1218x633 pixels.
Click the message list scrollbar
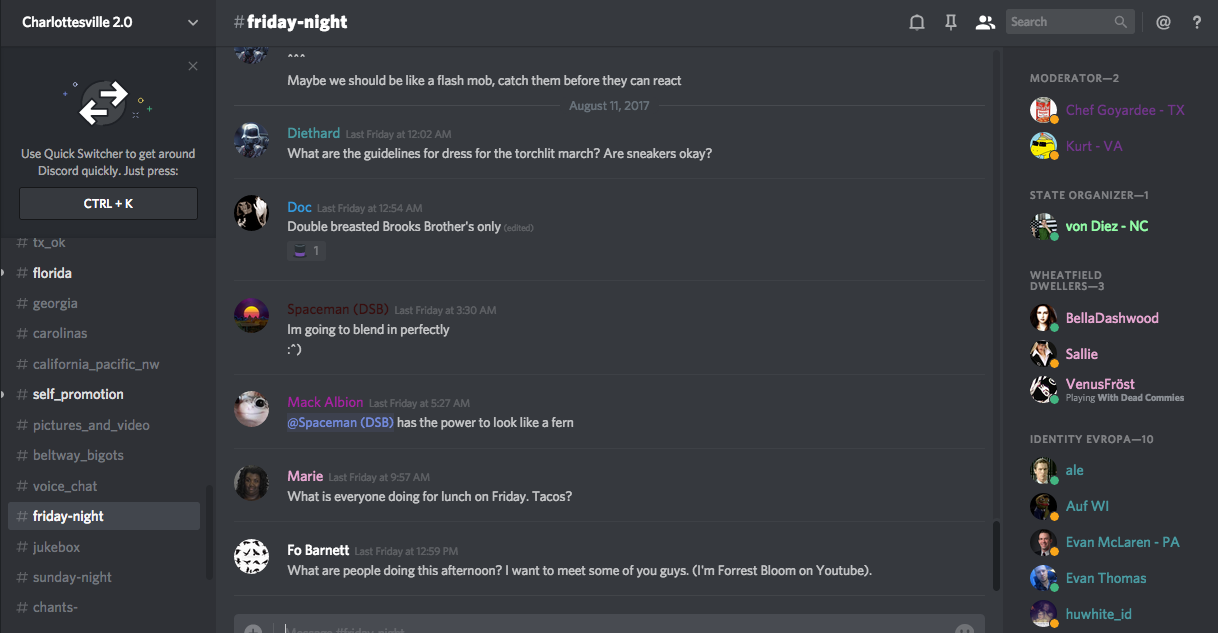[995, 555]
